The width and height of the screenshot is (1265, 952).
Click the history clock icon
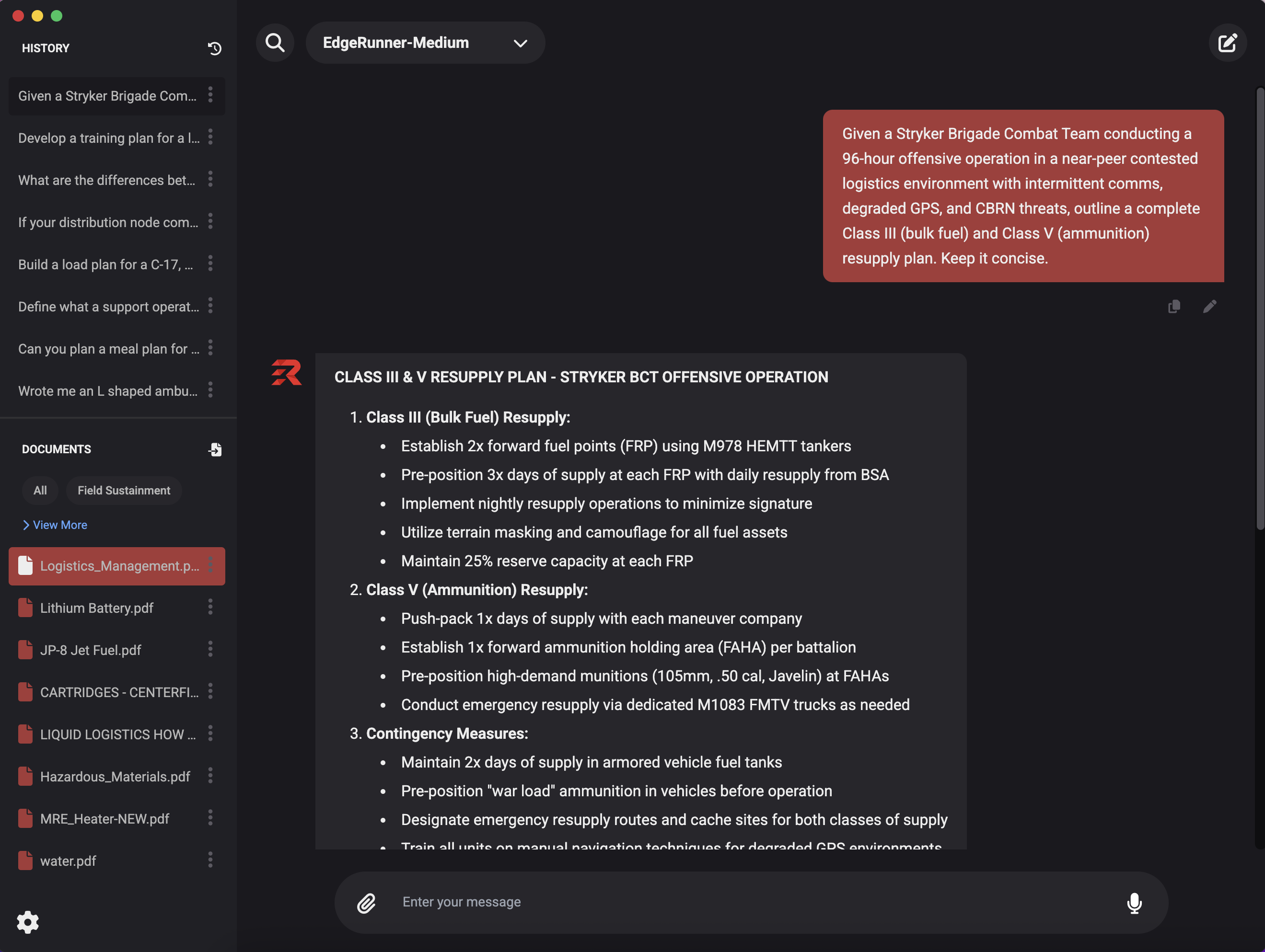tap(214, 48)
